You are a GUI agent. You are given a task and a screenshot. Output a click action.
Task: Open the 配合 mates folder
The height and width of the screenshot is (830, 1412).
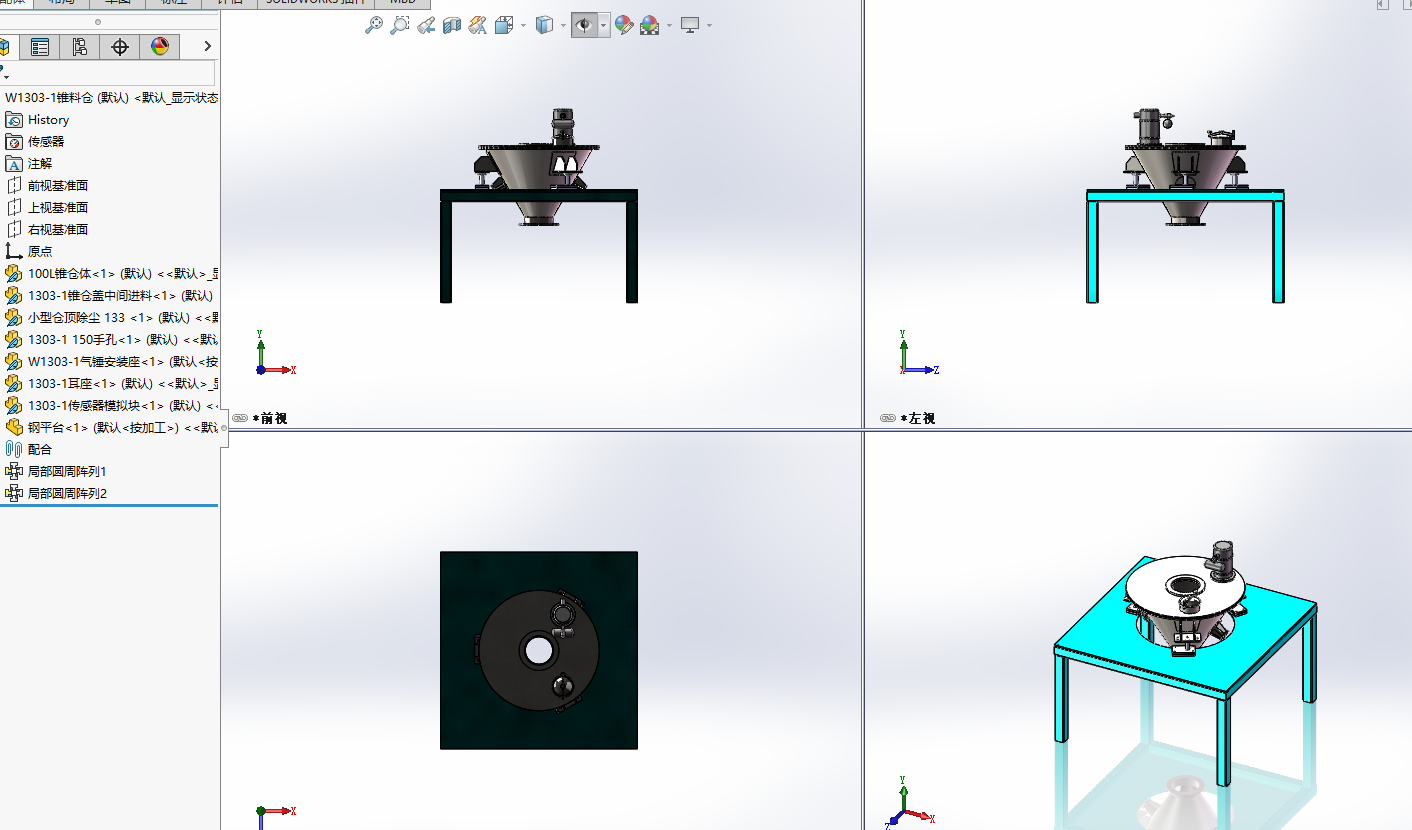click(x=29, y=450)
